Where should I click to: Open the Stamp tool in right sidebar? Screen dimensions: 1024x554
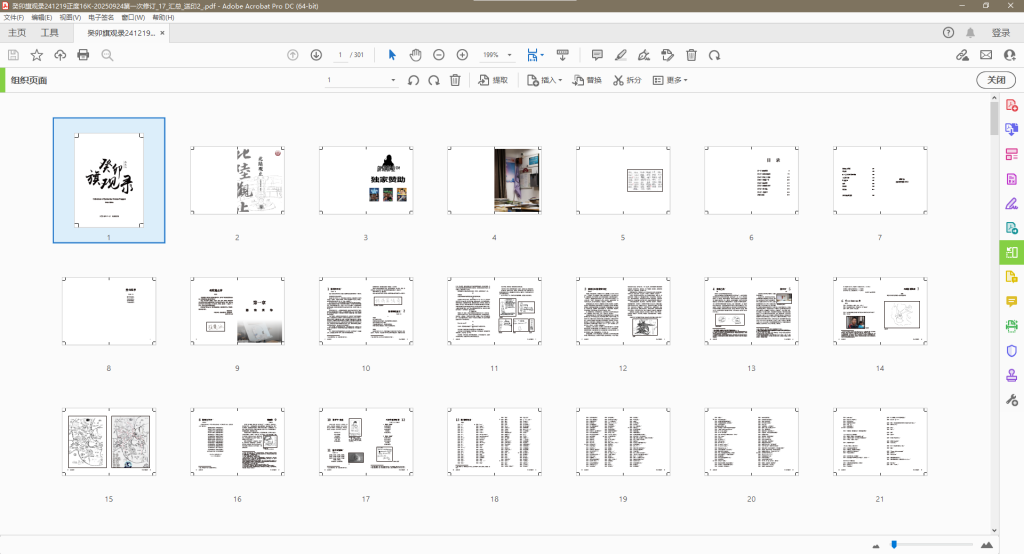(1011, 376)
